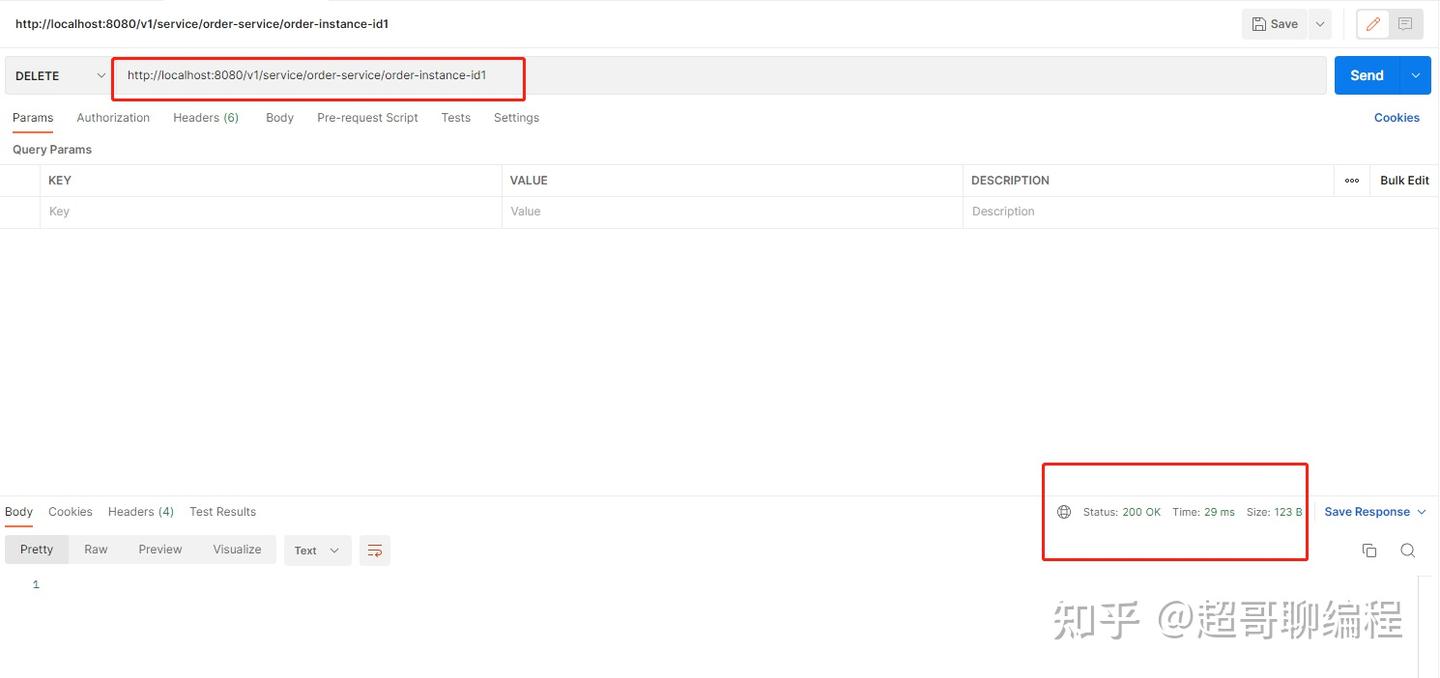Screen dimensions: 1440x678
Task: Open the Save options dropdown arrow
Action: [1320, 24]
